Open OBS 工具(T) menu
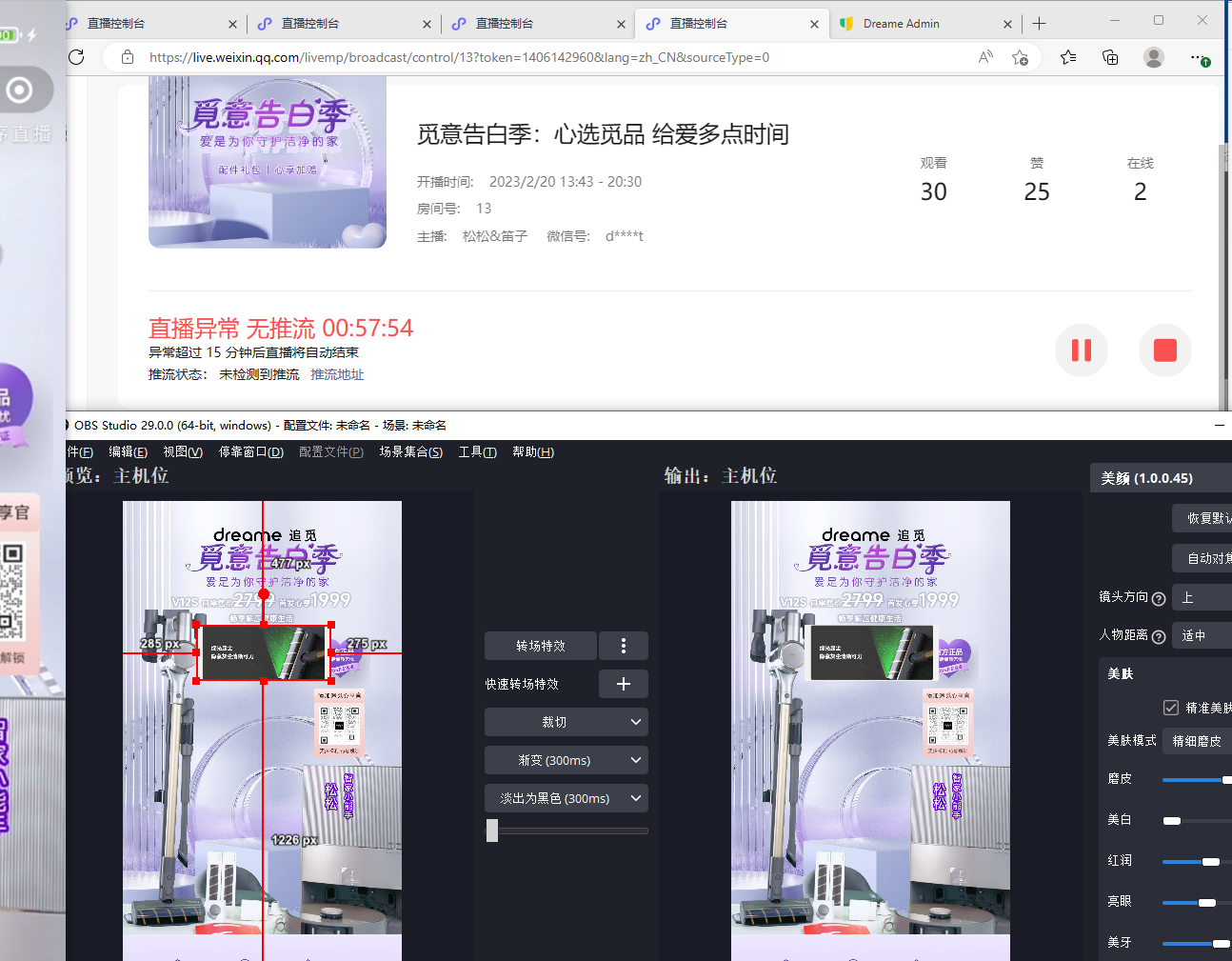Screen dimensions: 1232x961 click(x=478, y=451)
